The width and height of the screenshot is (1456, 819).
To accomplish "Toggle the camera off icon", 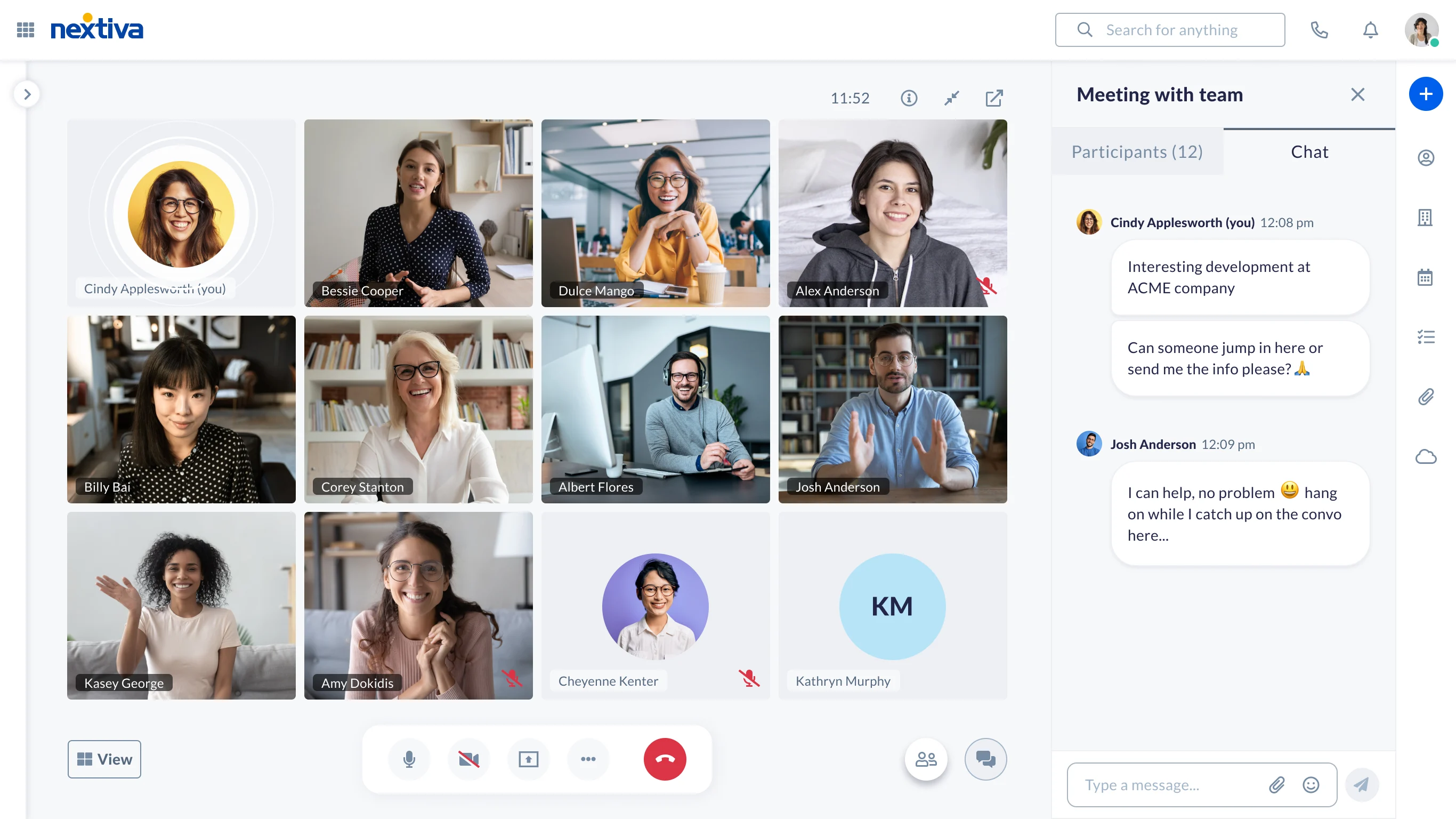I will coord(468,758).
